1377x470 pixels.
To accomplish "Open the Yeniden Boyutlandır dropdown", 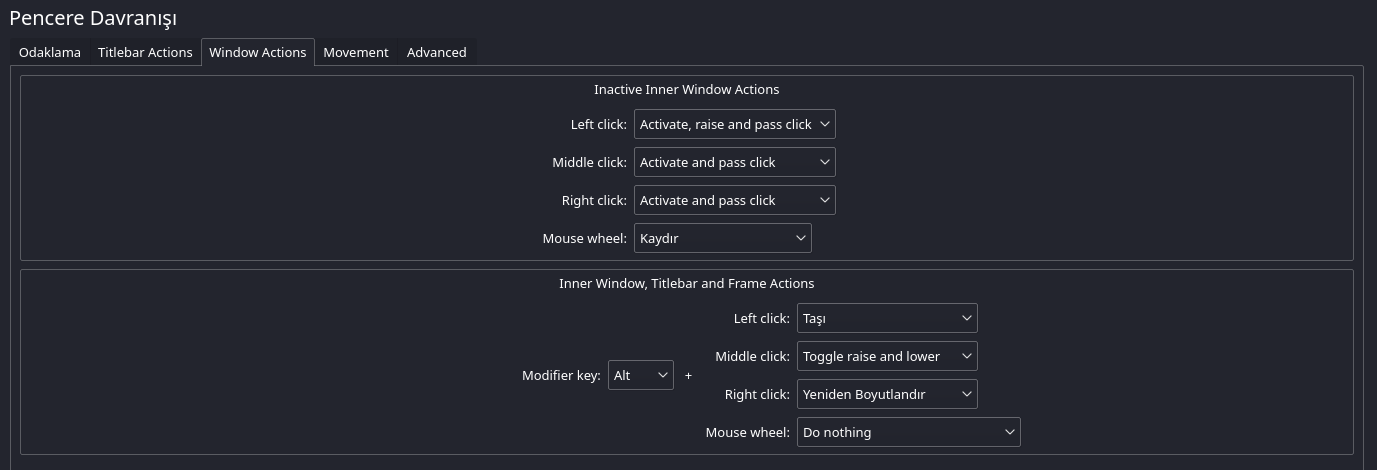I will tap(886, 394).
